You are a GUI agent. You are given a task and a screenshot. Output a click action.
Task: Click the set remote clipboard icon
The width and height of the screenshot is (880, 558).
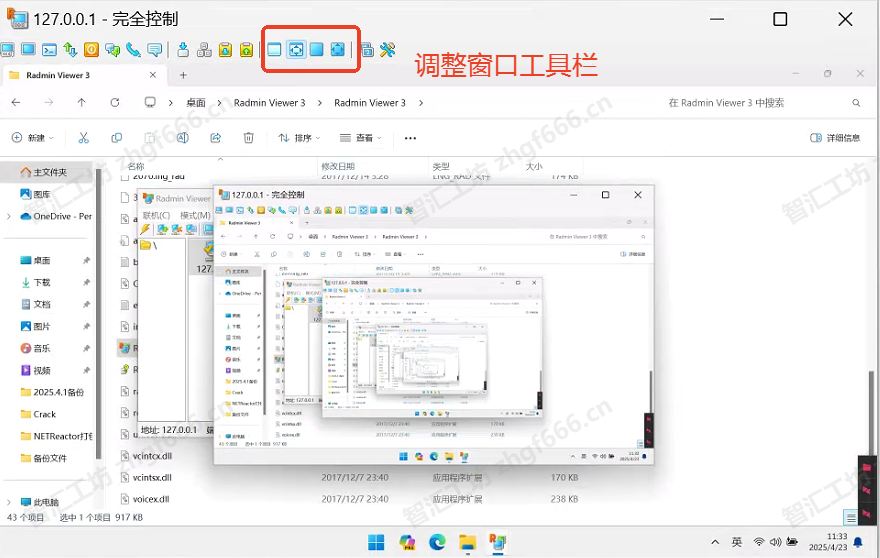click(x=225, y=50)
